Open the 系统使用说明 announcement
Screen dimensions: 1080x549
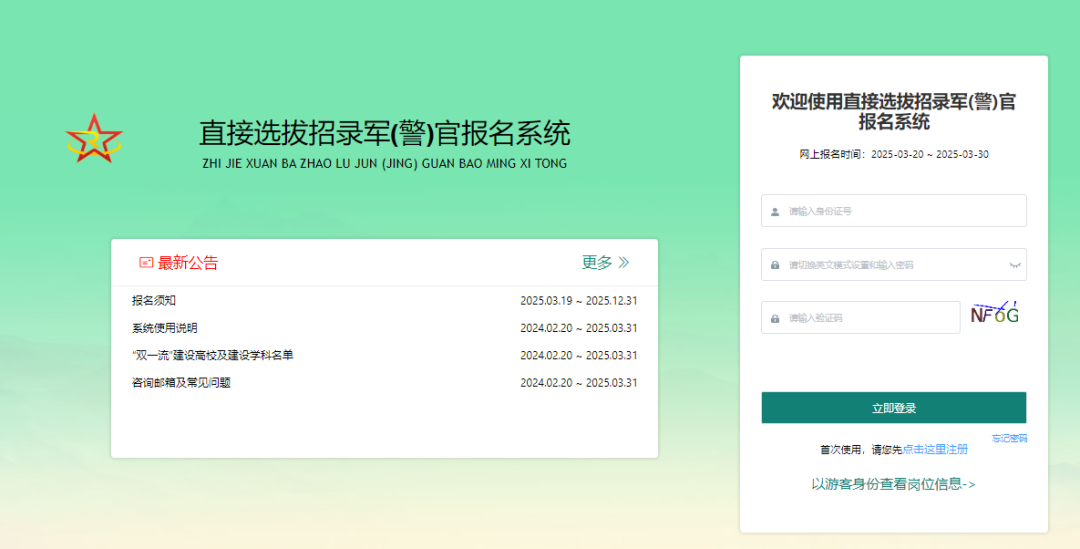(165, 328)
